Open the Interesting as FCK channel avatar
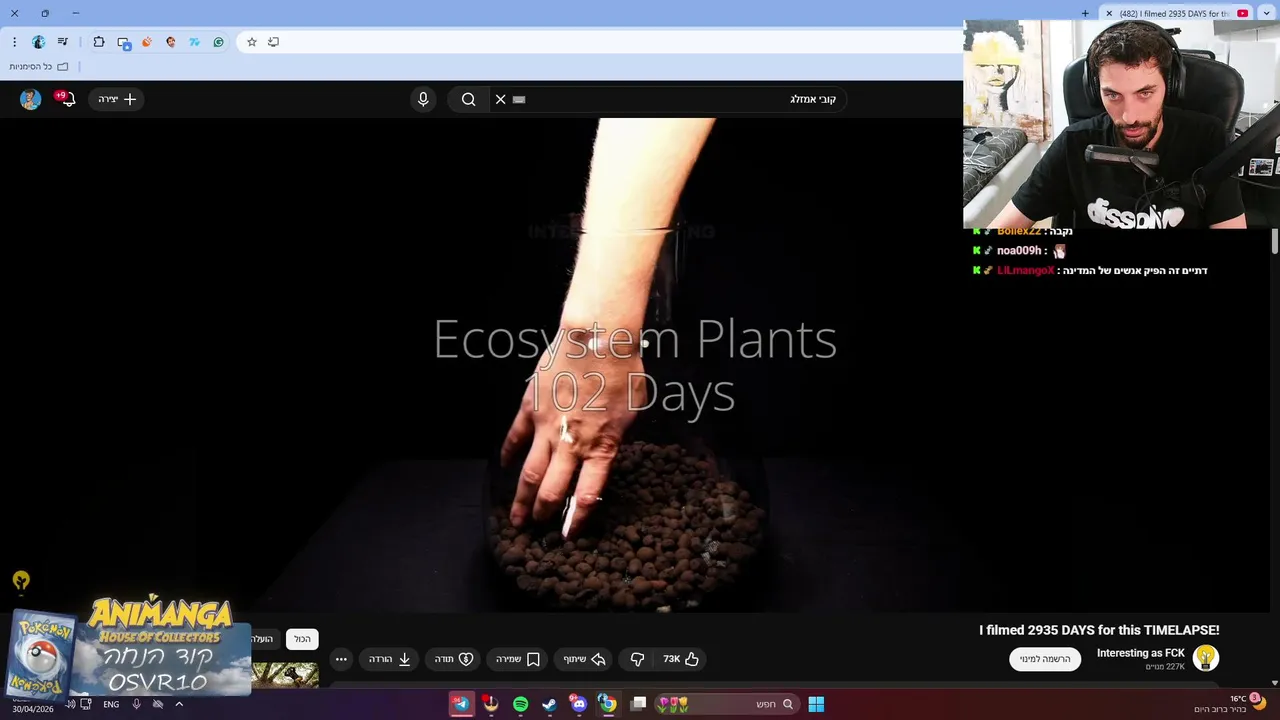The height and width of the screenshot is (720, 1280). [1206, 657]
